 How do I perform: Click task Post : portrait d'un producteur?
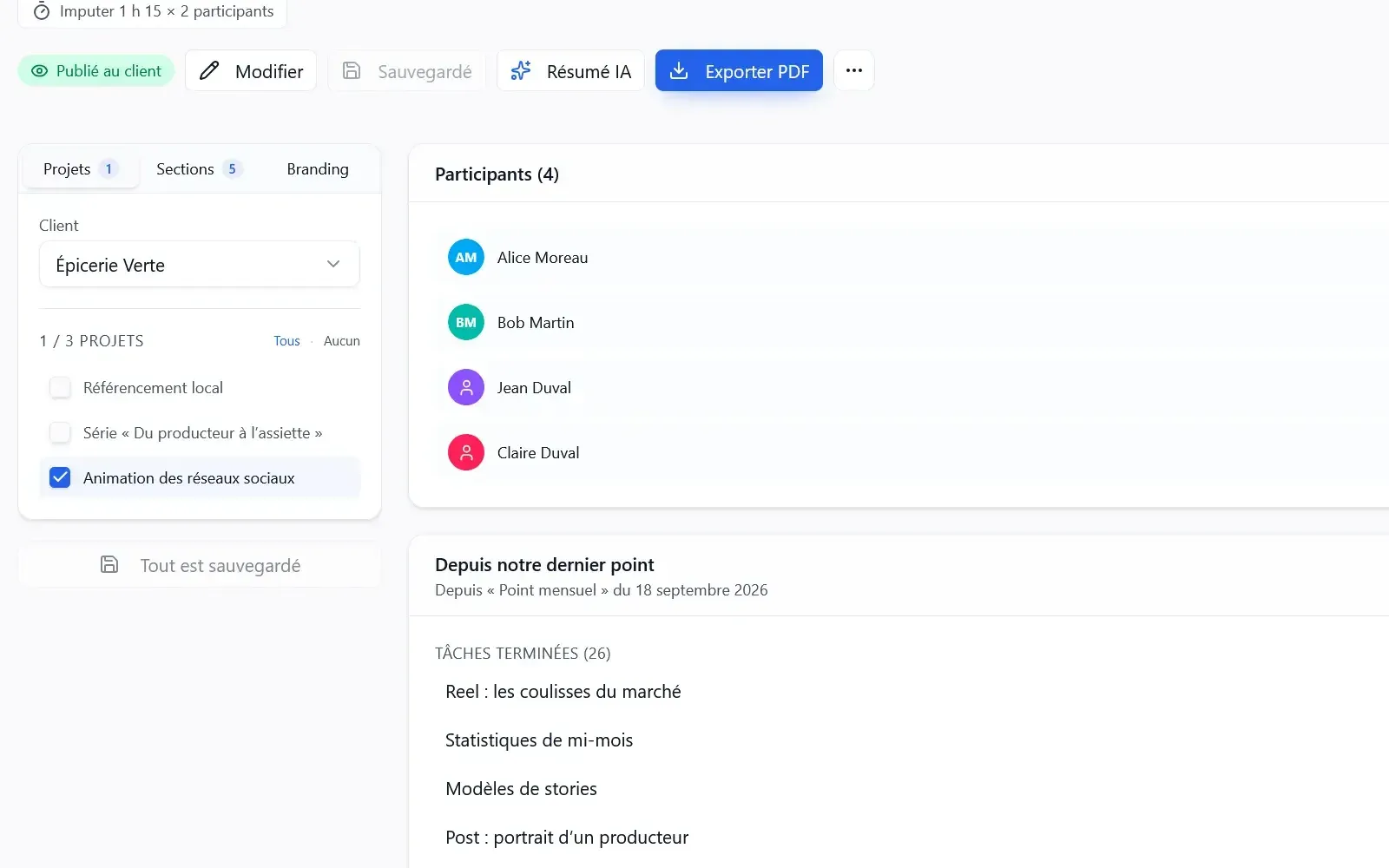[x=567, y=838]
